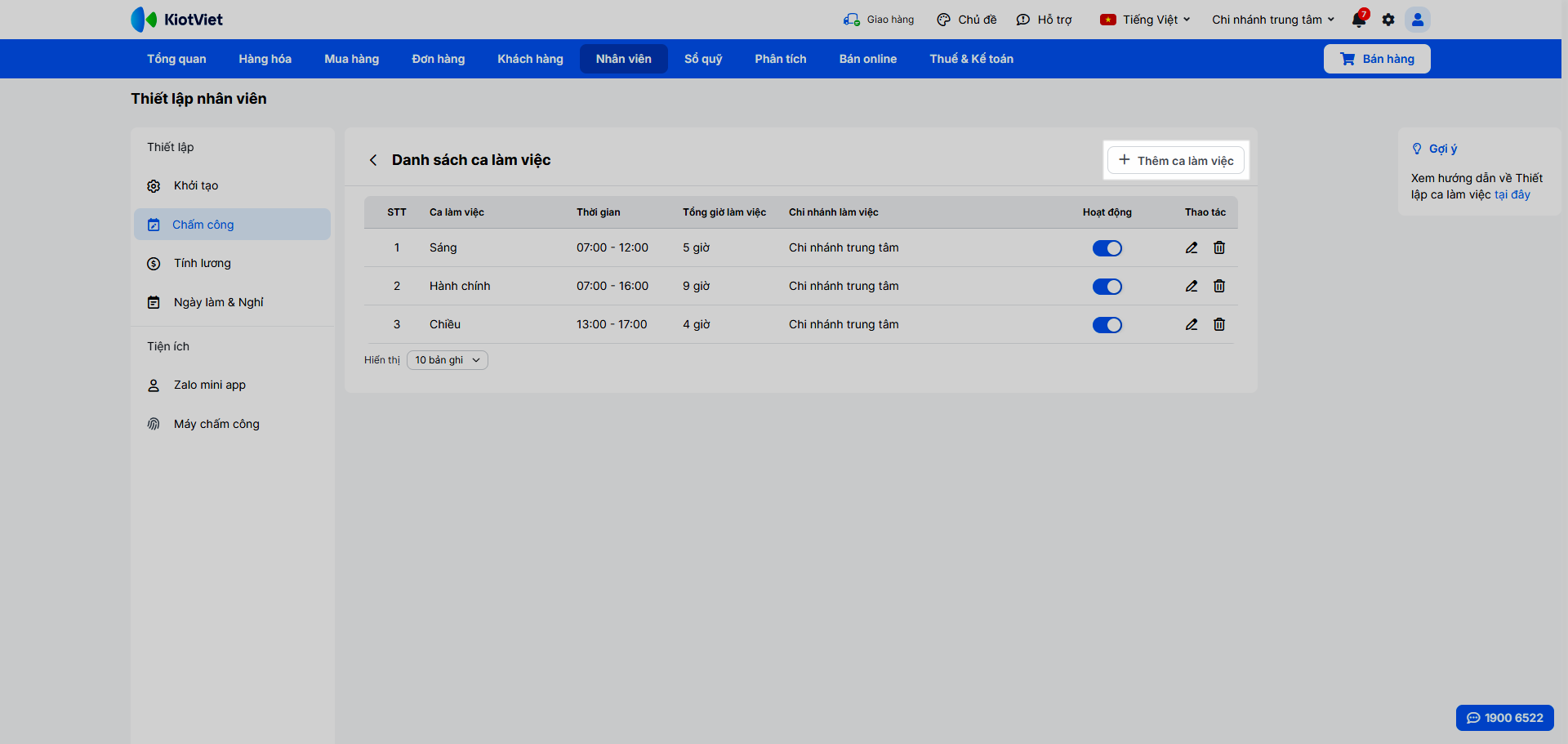Click Thêm ca làm việc button
This screenshot has height=744, width=1568.
[x=1176, y=160]
